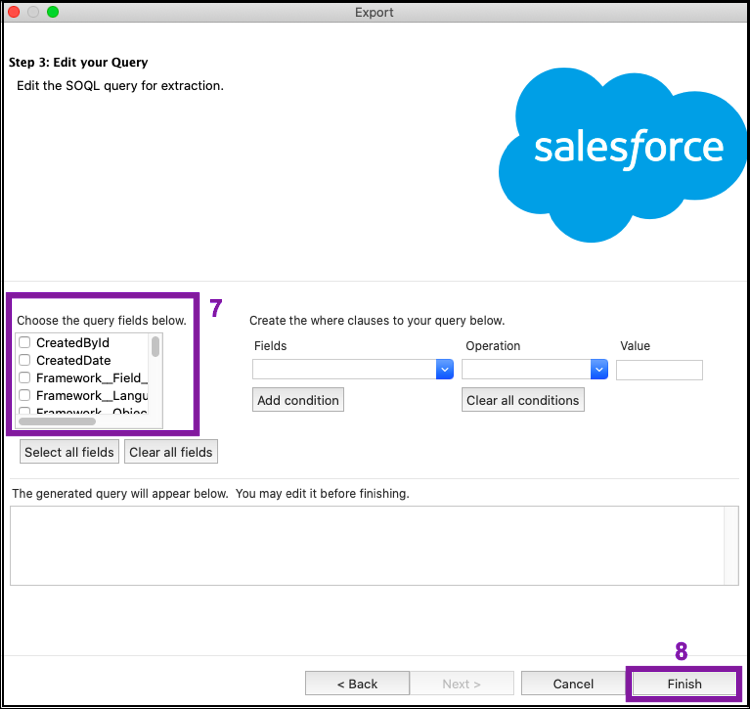Click the Add condition button
The width and height of the screenshot is (750, 709).
pos(298,400)
